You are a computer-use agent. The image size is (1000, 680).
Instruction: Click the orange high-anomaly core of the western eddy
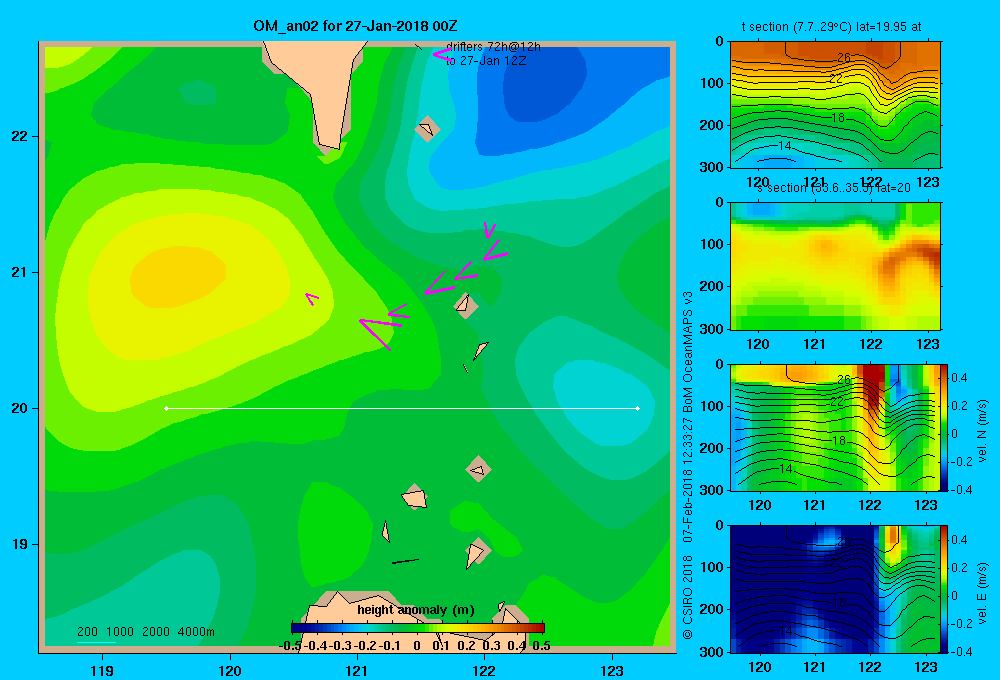[177, 277]
